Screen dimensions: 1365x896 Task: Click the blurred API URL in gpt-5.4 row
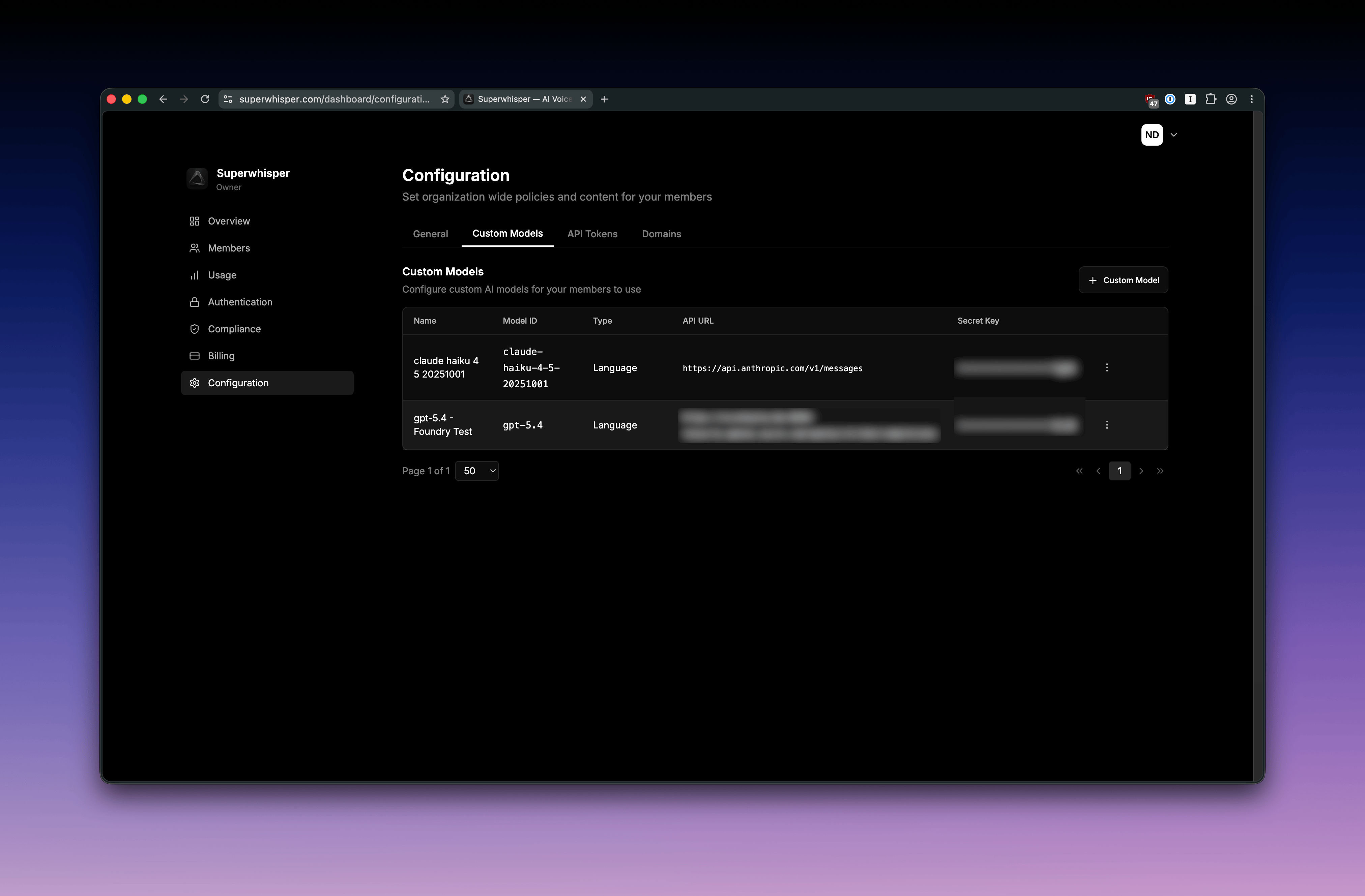(809, 425)
